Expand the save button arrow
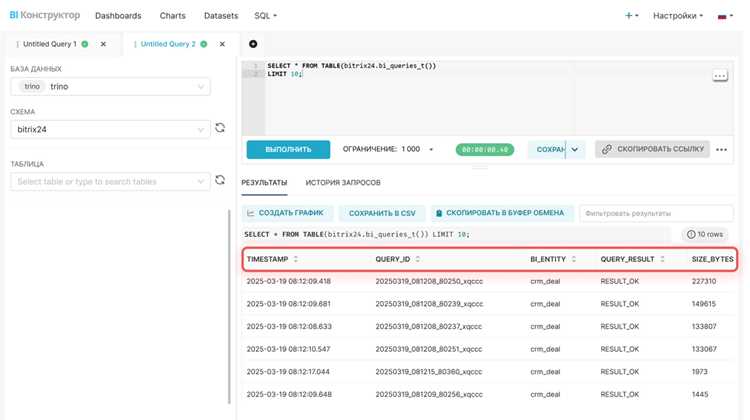 click(575, 150)
